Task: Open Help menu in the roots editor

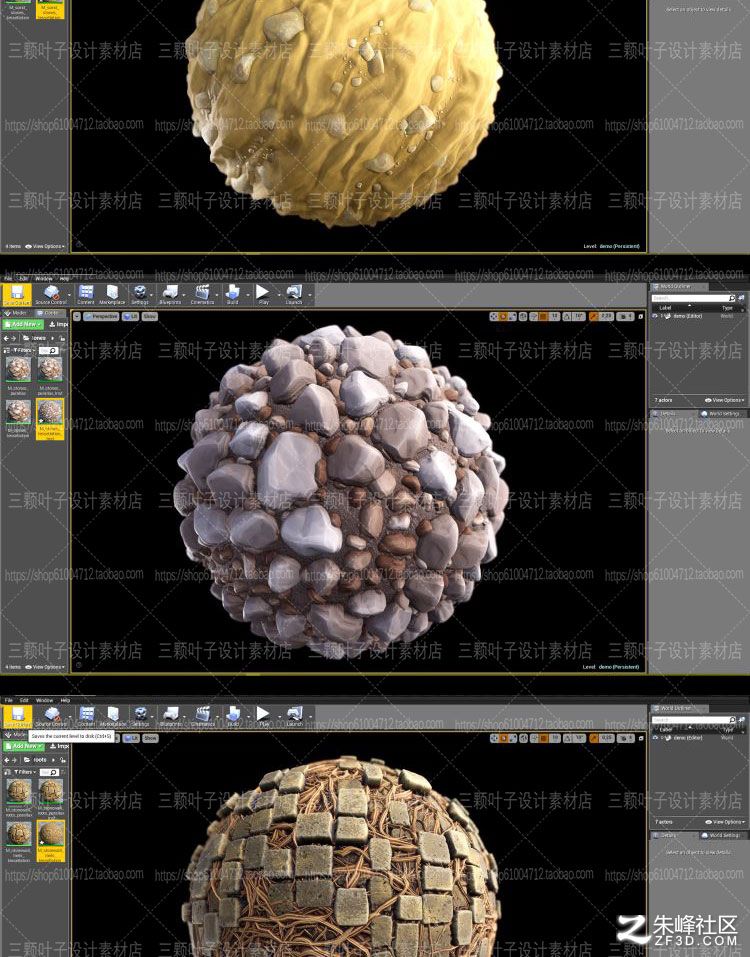Action: [65, 700]
